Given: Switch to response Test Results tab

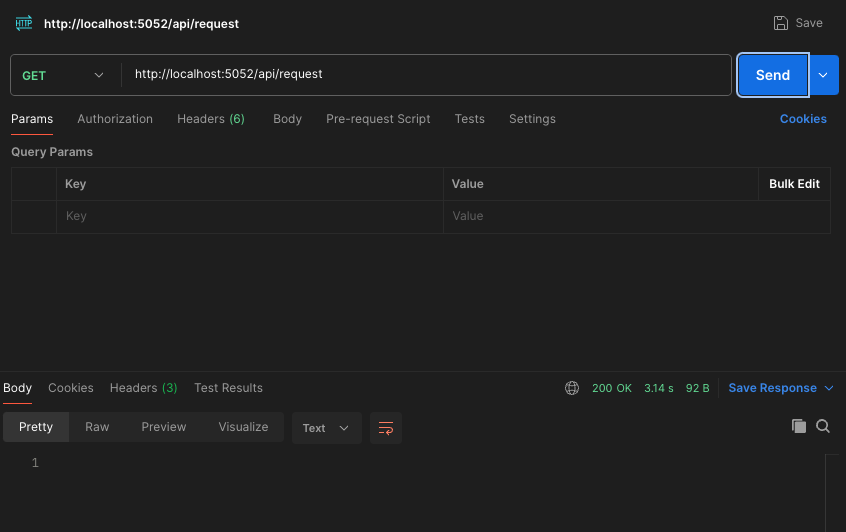Looking at the screenshot, I should 228,388.
